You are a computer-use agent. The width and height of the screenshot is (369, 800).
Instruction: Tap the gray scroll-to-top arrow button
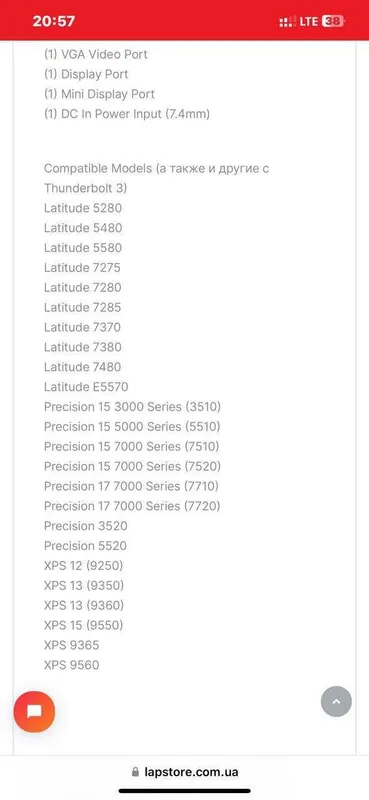tap(336, 702)
